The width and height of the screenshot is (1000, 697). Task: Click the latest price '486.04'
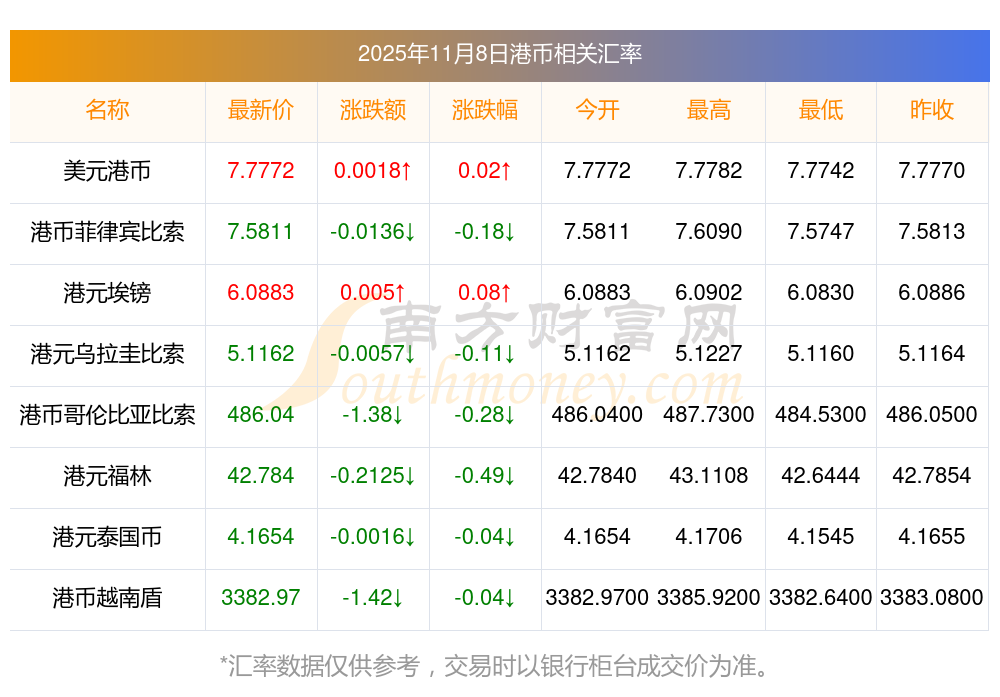tap(260, 415)
